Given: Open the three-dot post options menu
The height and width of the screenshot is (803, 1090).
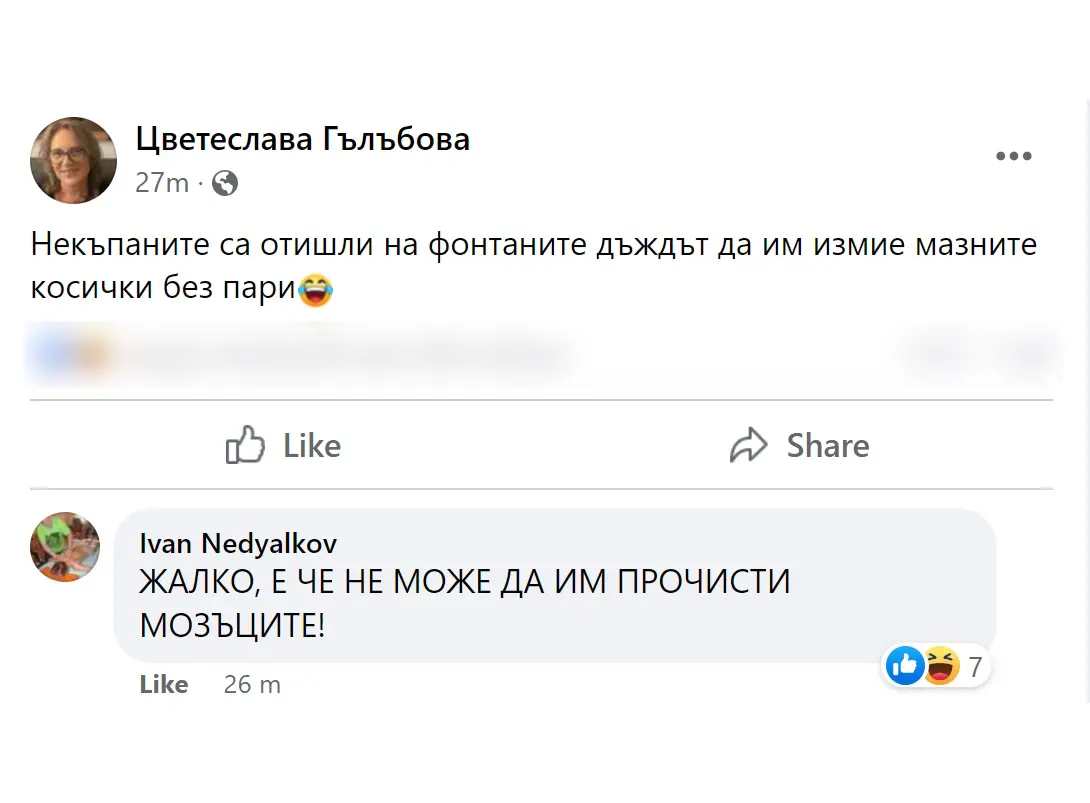Looking at the screenshot, I should coord(1013,156).
